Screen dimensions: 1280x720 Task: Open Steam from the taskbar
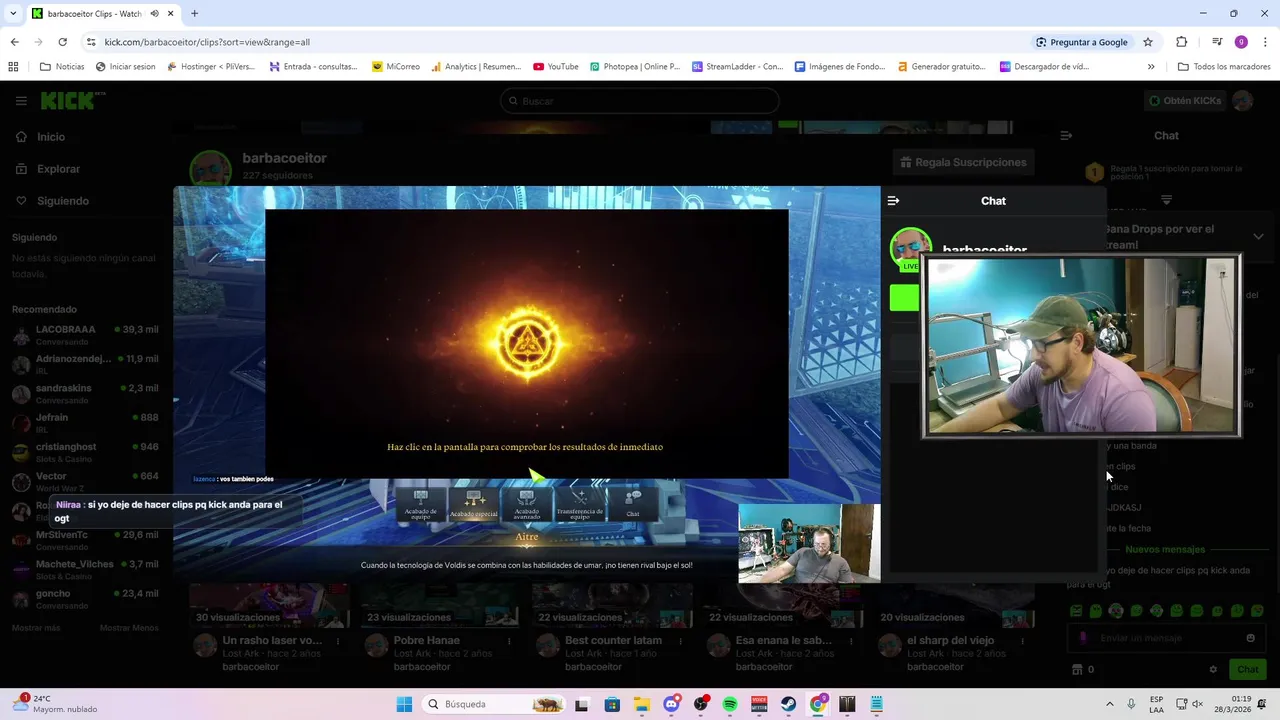[x=789, y=704]
